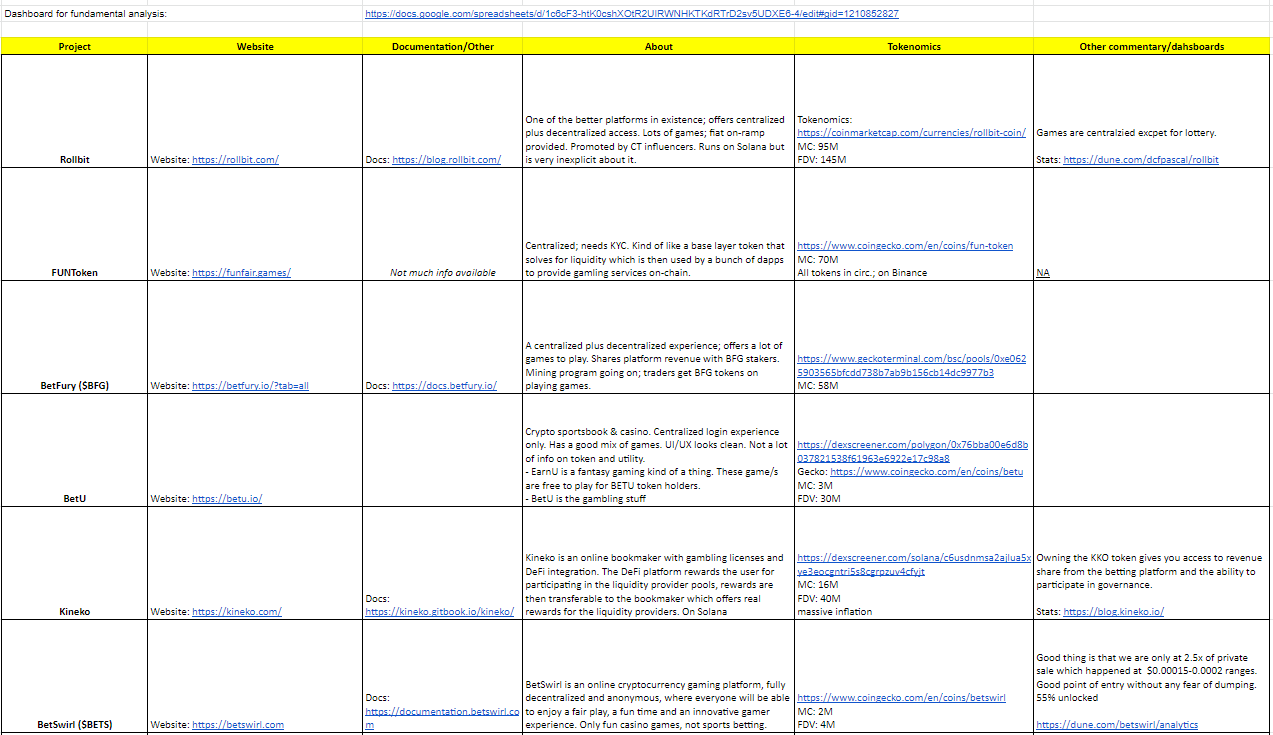Click the NA link in the FUNToken row
This screenshot has width=1273, height=735.
coord(1043,273)
